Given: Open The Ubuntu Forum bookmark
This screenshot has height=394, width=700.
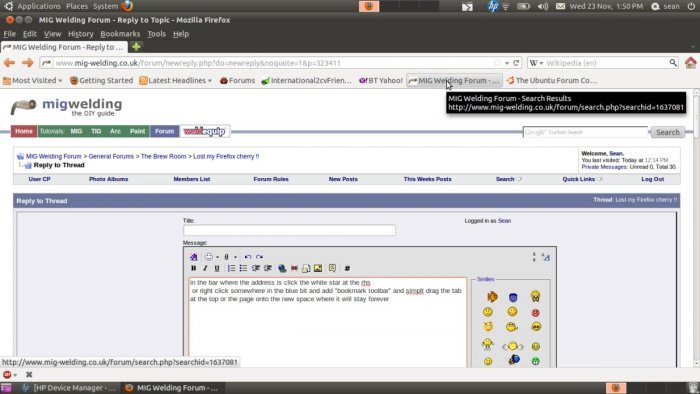Looking at the screenshot, I should click(x=552, y=81).
